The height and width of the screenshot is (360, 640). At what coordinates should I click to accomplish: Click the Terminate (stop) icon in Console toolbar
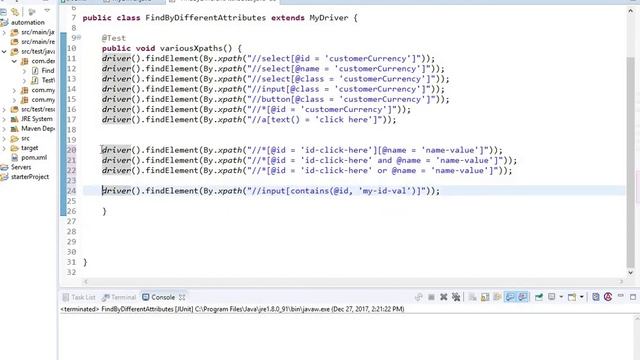431,297
